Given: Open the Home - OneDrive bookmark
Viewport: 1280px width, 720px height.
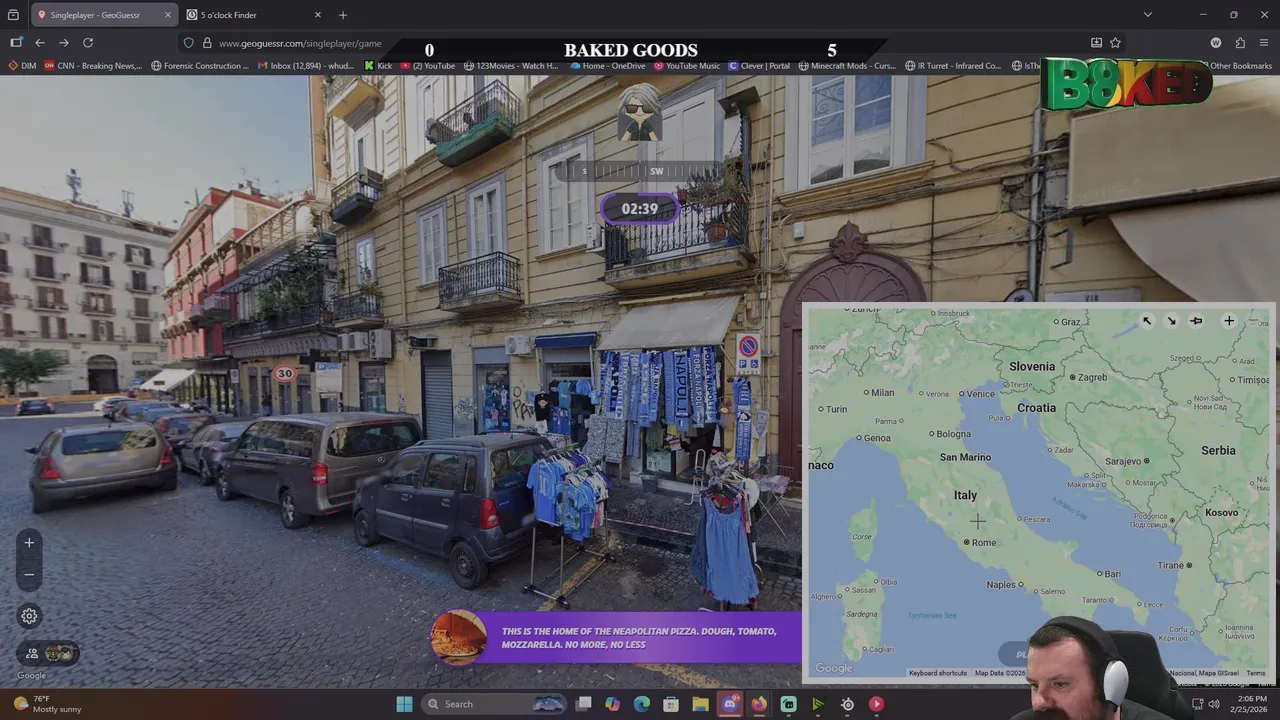Looking at the screenshot, I should (608, 66).
